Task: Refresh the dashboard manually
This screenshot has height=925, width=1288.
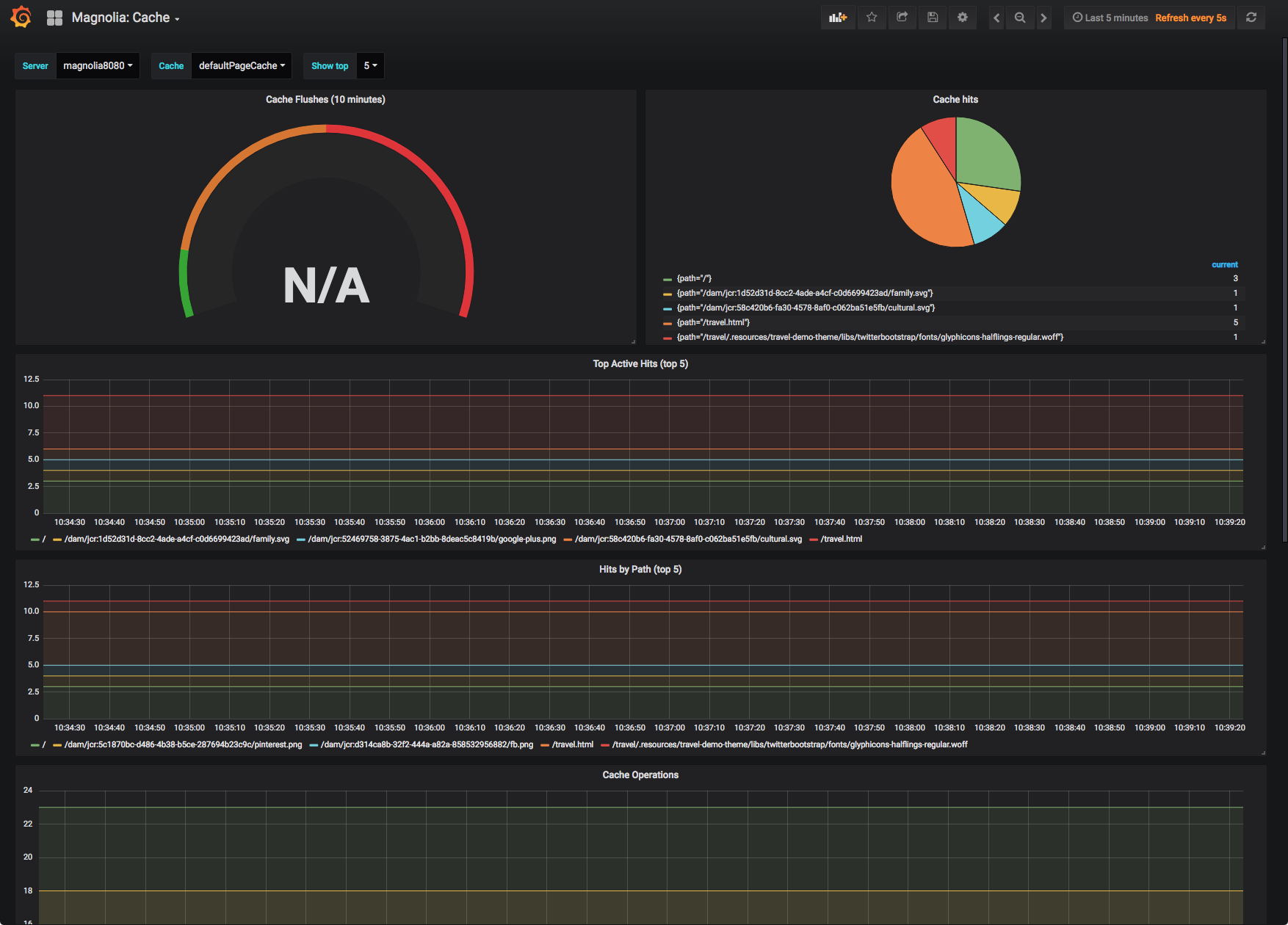Action: click(1251, 17)
